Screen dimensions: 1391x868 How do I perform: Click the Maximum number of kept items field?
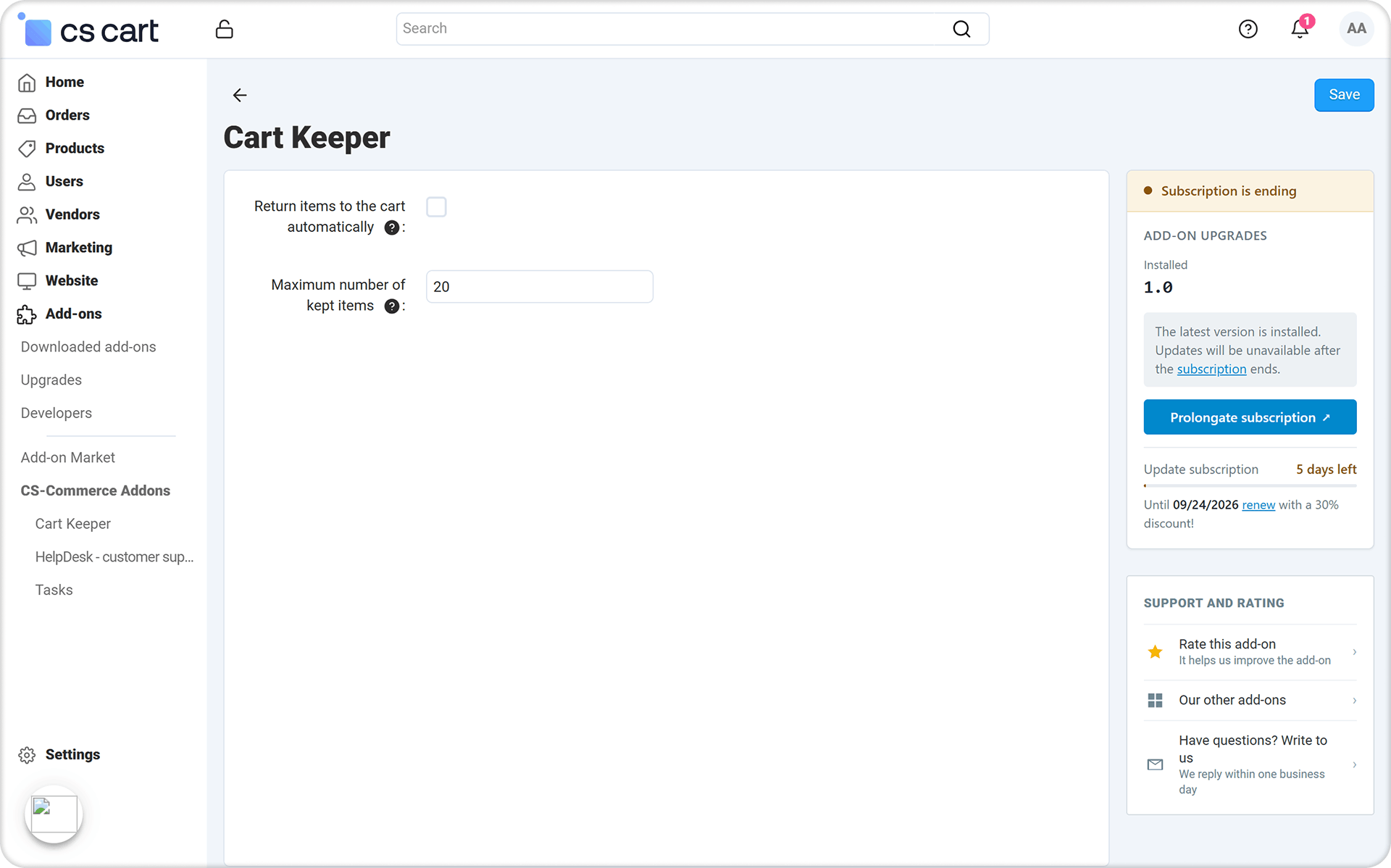coord(540,287)
